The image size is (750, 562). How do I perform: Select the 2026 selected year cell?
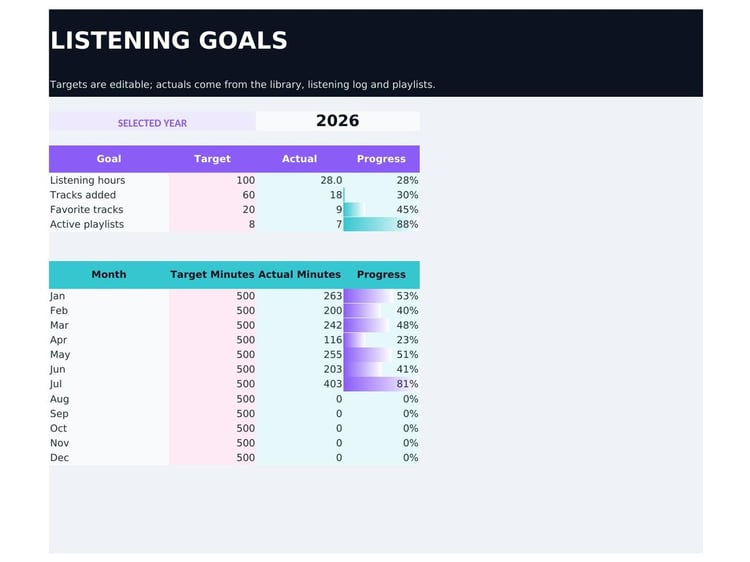pyautogui.click(x=338, y=121)
